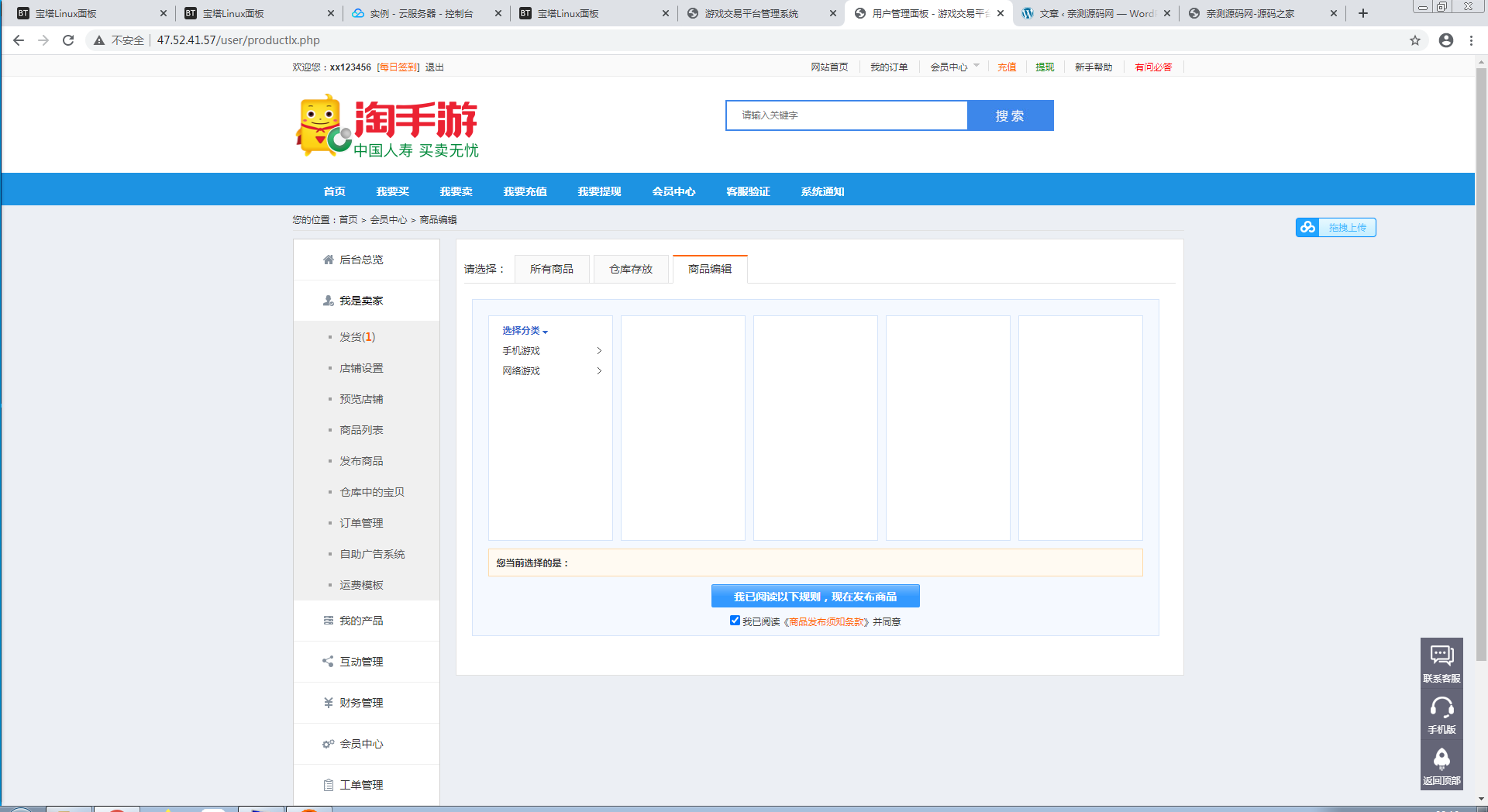Toggle the 我已阅读 agreement checkbox
This screenshot has width=1488, height=812.
735,621
